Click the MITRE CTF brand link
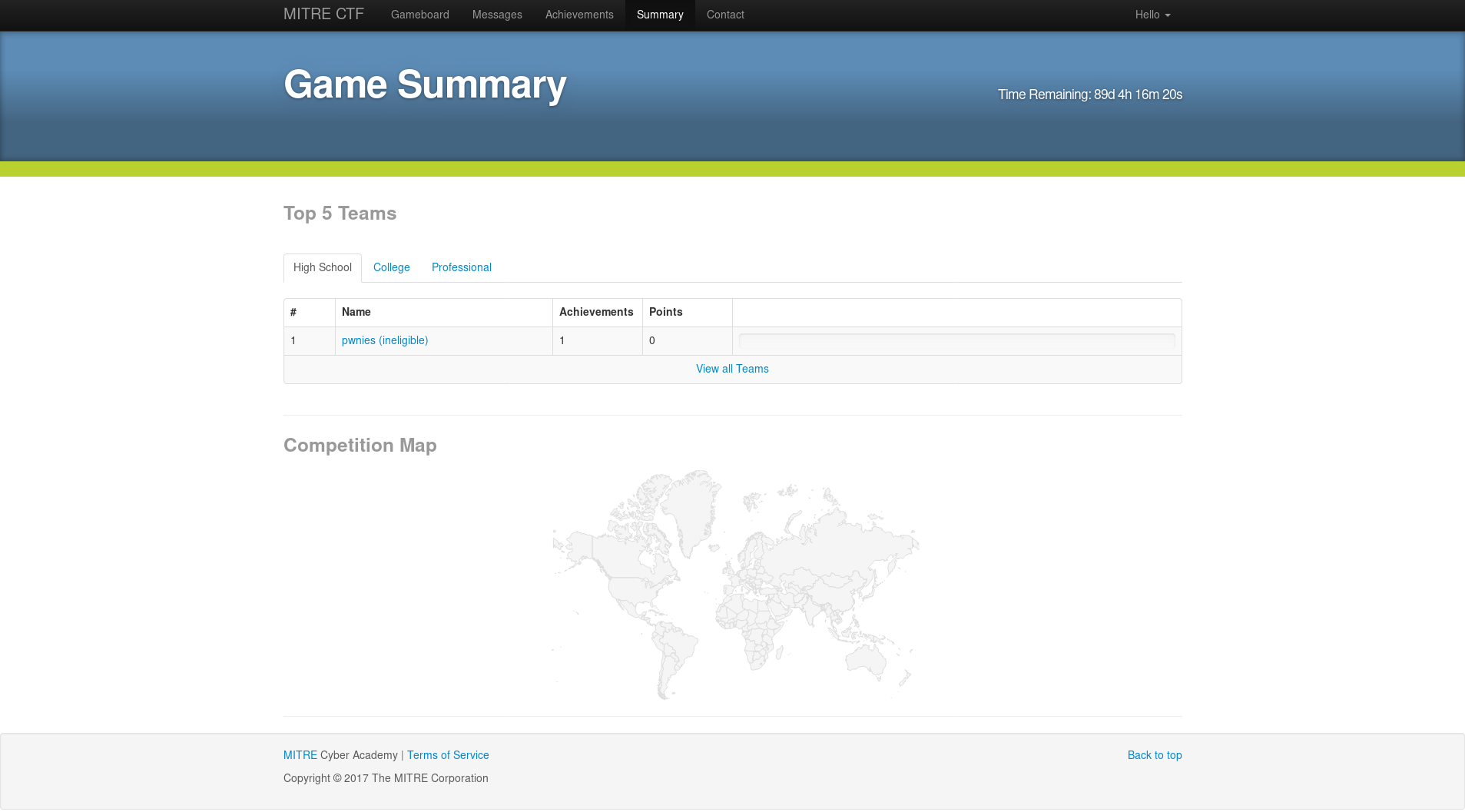The height and width of the screenshot is (812, 1465). [323, 15]
